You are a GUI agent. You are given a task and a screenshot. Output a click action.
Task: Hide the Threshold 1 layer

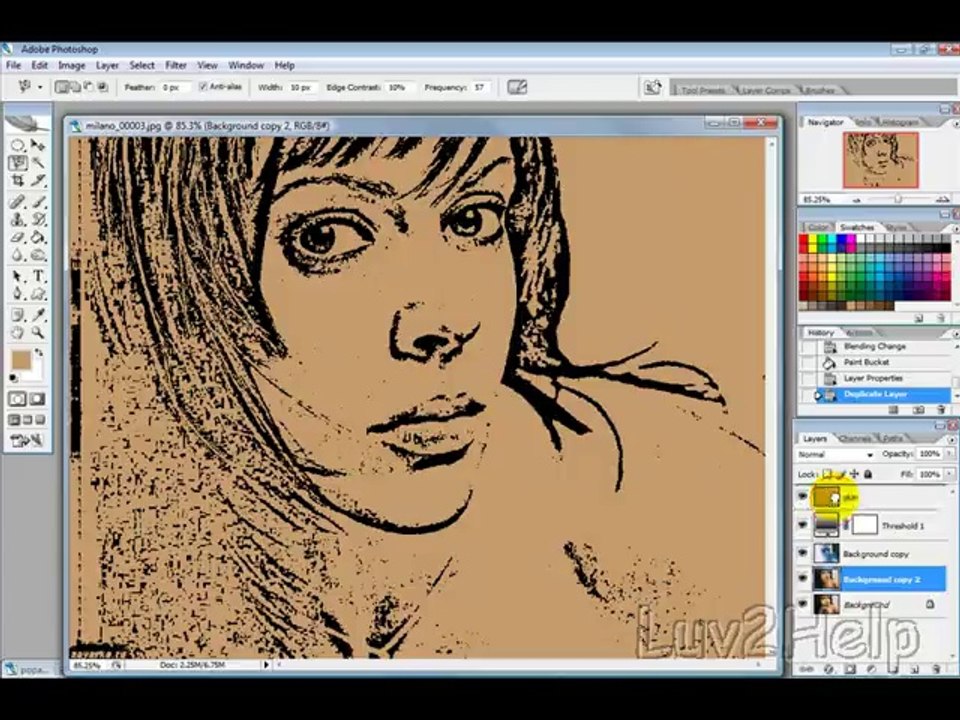[x=803, y=525]
